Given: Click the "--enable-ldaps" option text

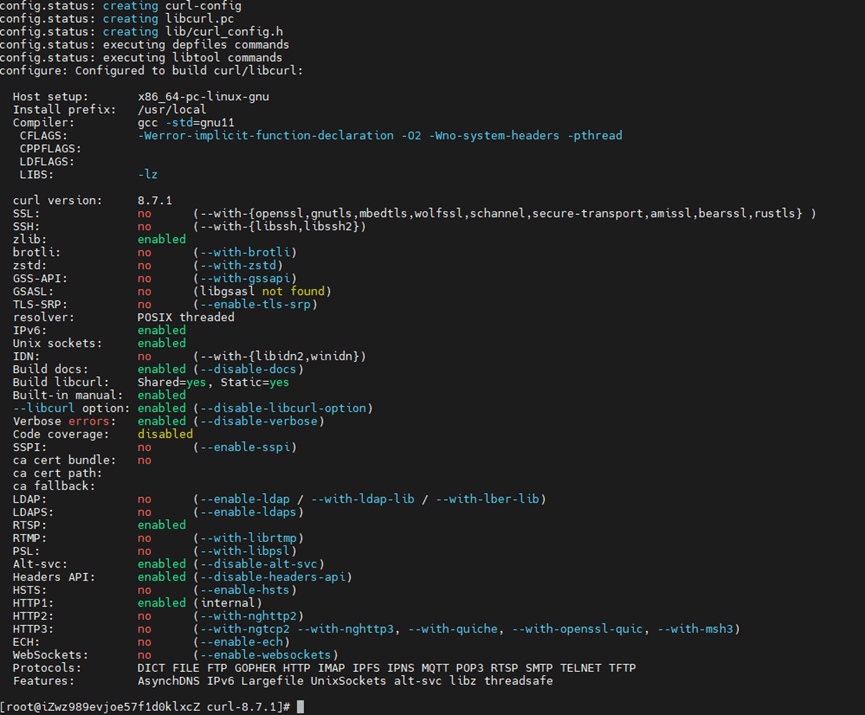Looking at the screenshot, I should tap(248, 512).
